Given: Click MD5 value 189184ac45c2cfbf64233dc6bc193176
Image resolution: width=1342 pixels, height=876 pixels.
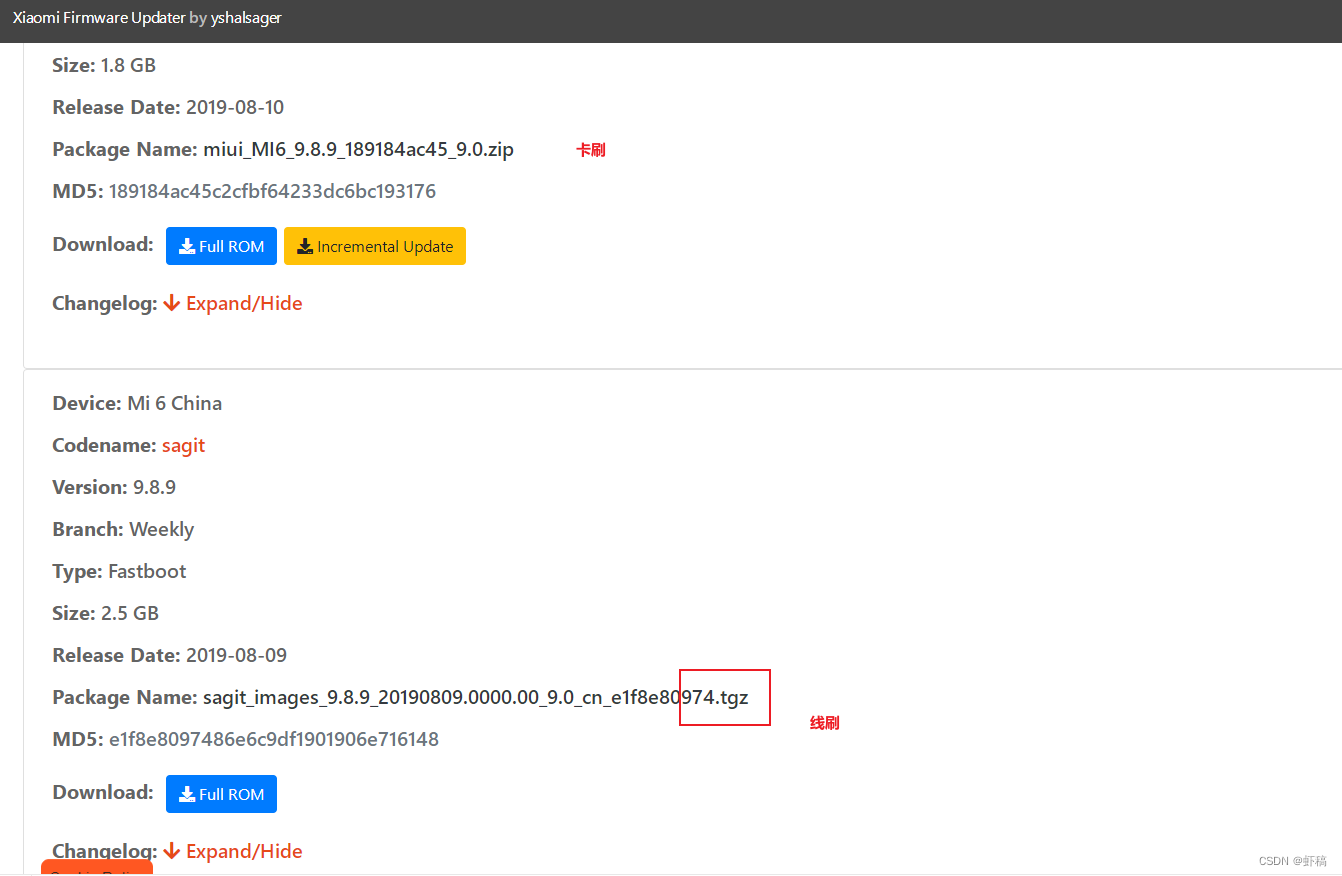Looking at the screenshot, I should click(x=272, y=191).
